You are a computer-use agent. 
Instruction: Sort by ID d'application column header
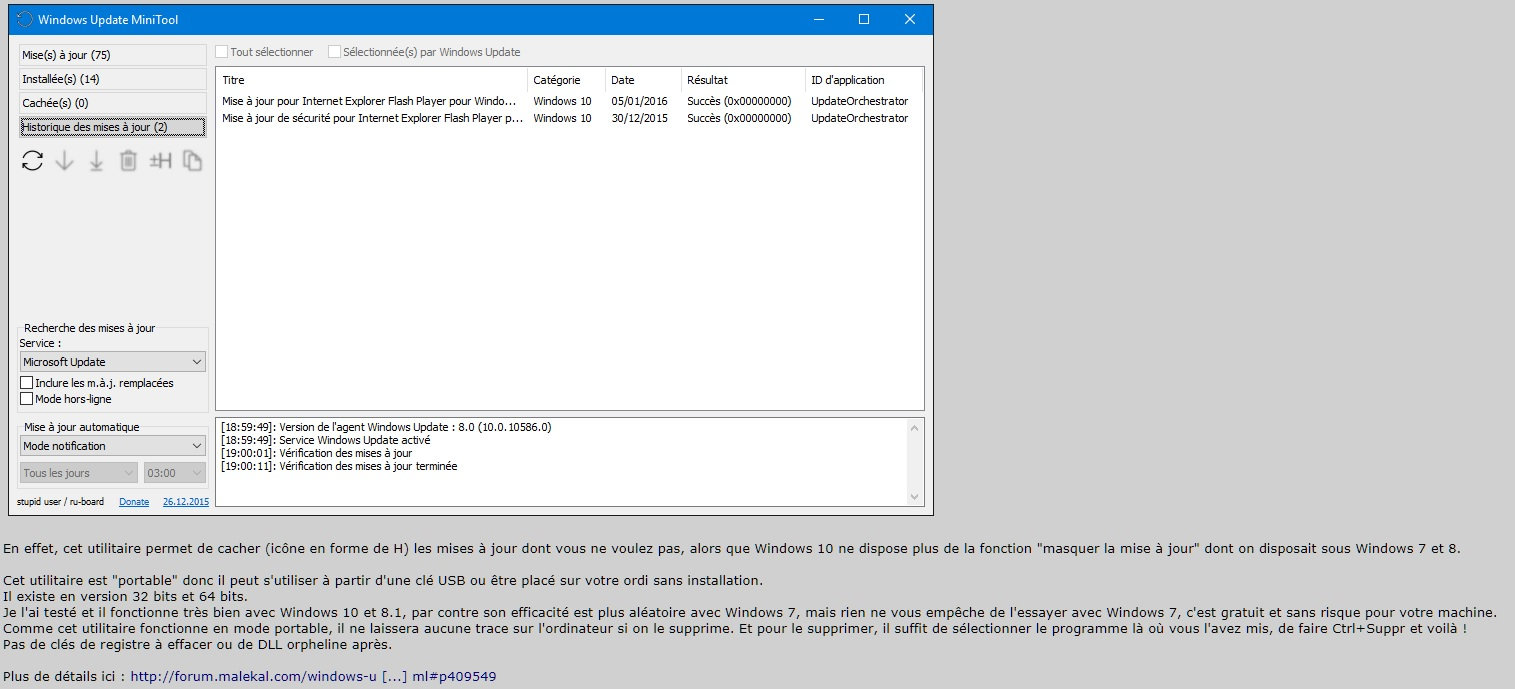coord(865,80)
